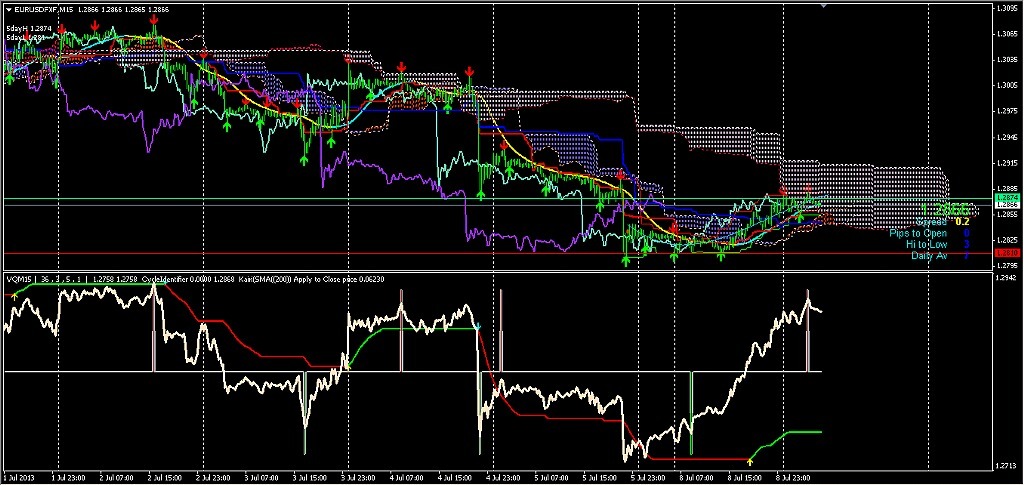Click the 1.2942 indicator scale label
Viewport: 1024px width, 485px height.
[x=1006, y=279]
